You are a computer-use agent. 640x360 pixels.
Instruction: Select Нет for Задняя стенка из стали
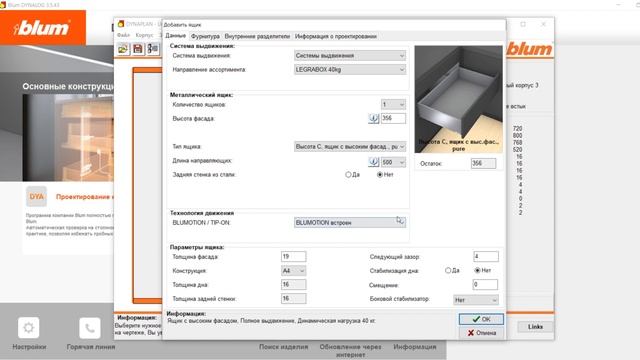380,175
